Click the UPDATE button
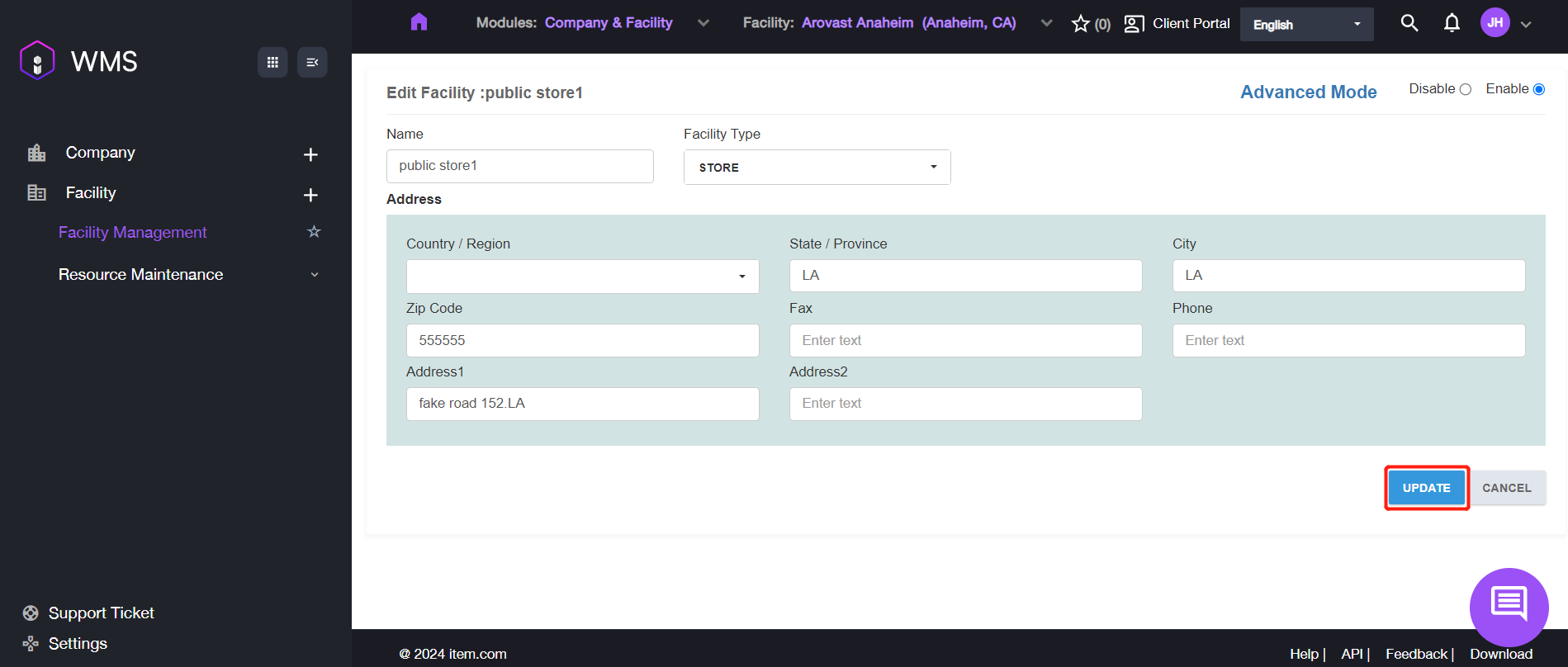 (1426, 488)
